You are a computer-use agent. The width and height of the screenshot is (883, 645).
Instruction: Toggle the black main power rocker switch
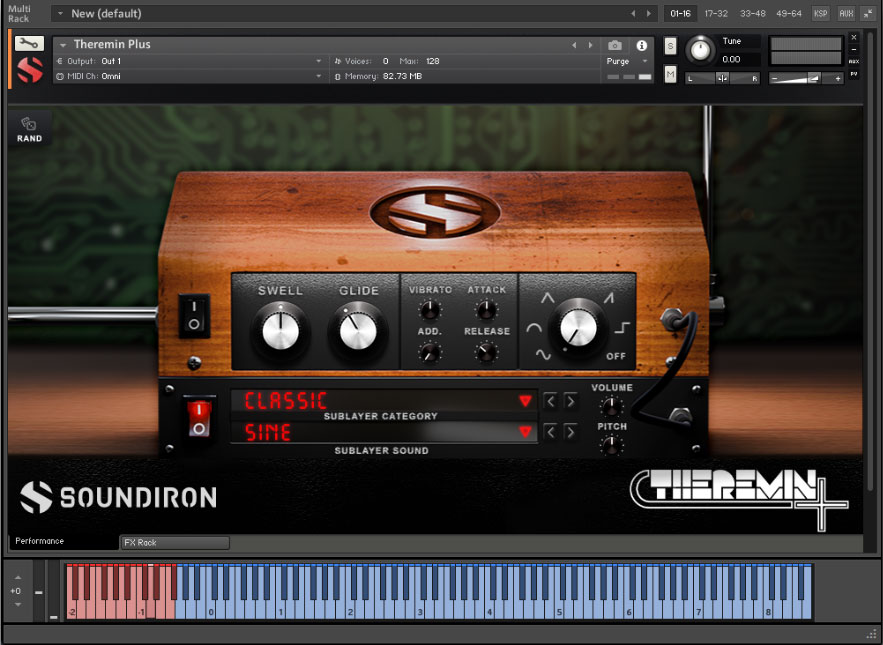pos(194,316)
